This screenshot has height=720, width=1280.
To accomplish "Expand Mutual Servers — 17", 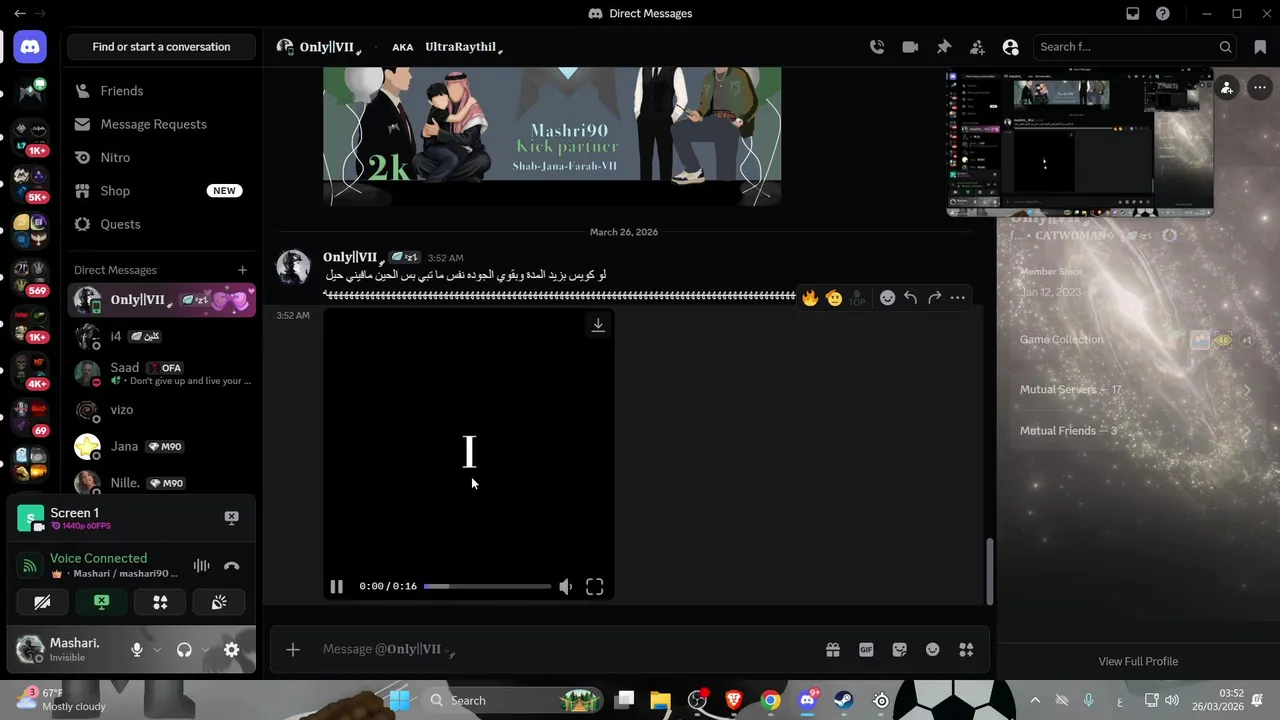I will (1136, 390).
